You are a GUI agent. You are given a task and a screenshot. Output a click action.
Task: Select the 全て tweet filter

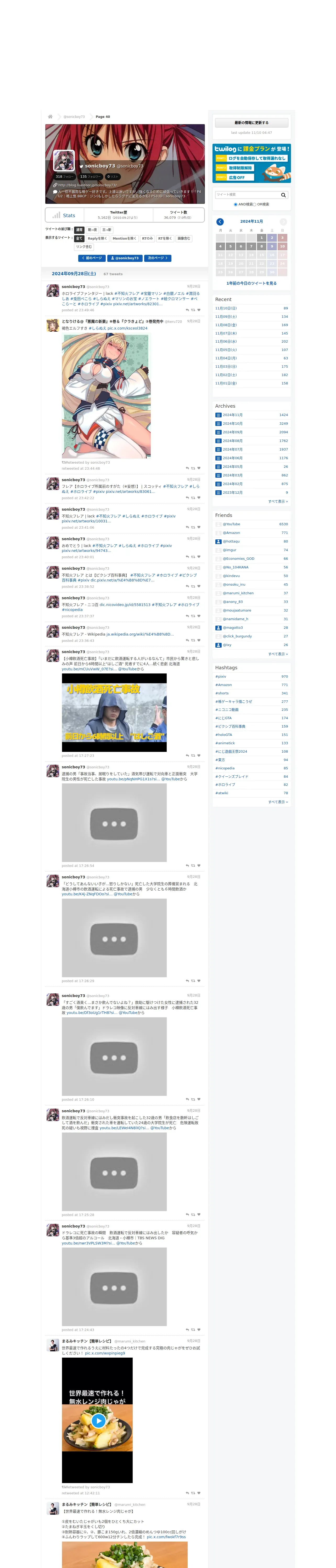[79, 239]
